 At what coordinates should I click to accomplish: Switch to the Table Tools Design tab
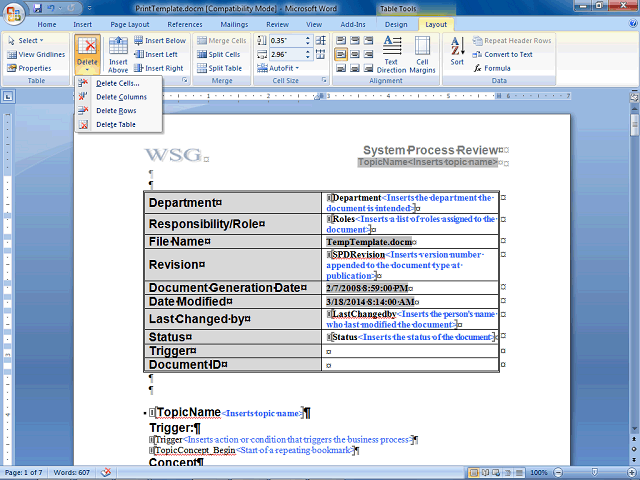coord(396,24)
